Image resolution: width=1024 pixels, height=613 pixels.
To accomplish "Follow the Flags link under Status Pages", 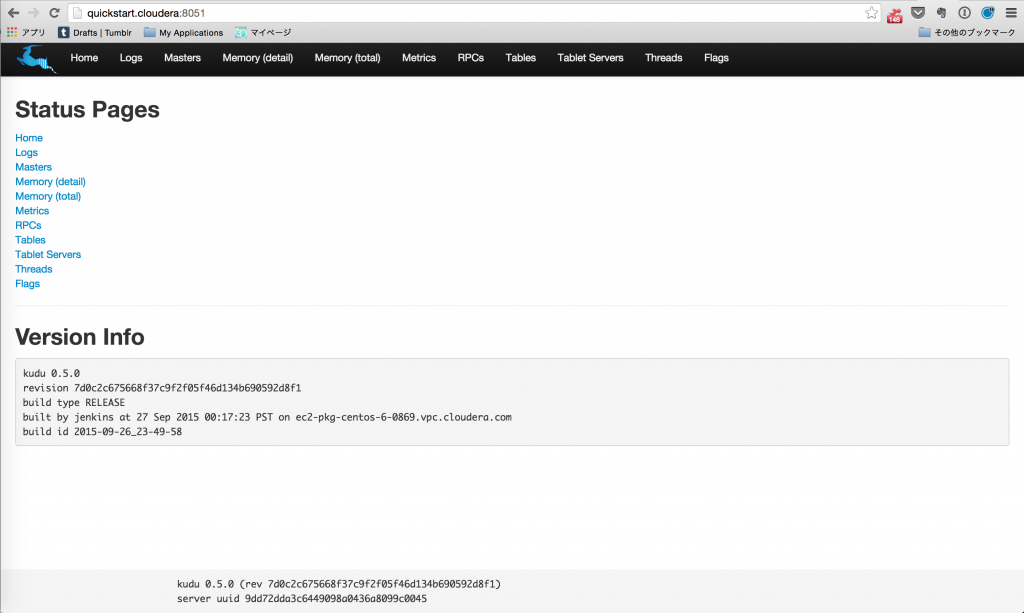I will [27, 284].
